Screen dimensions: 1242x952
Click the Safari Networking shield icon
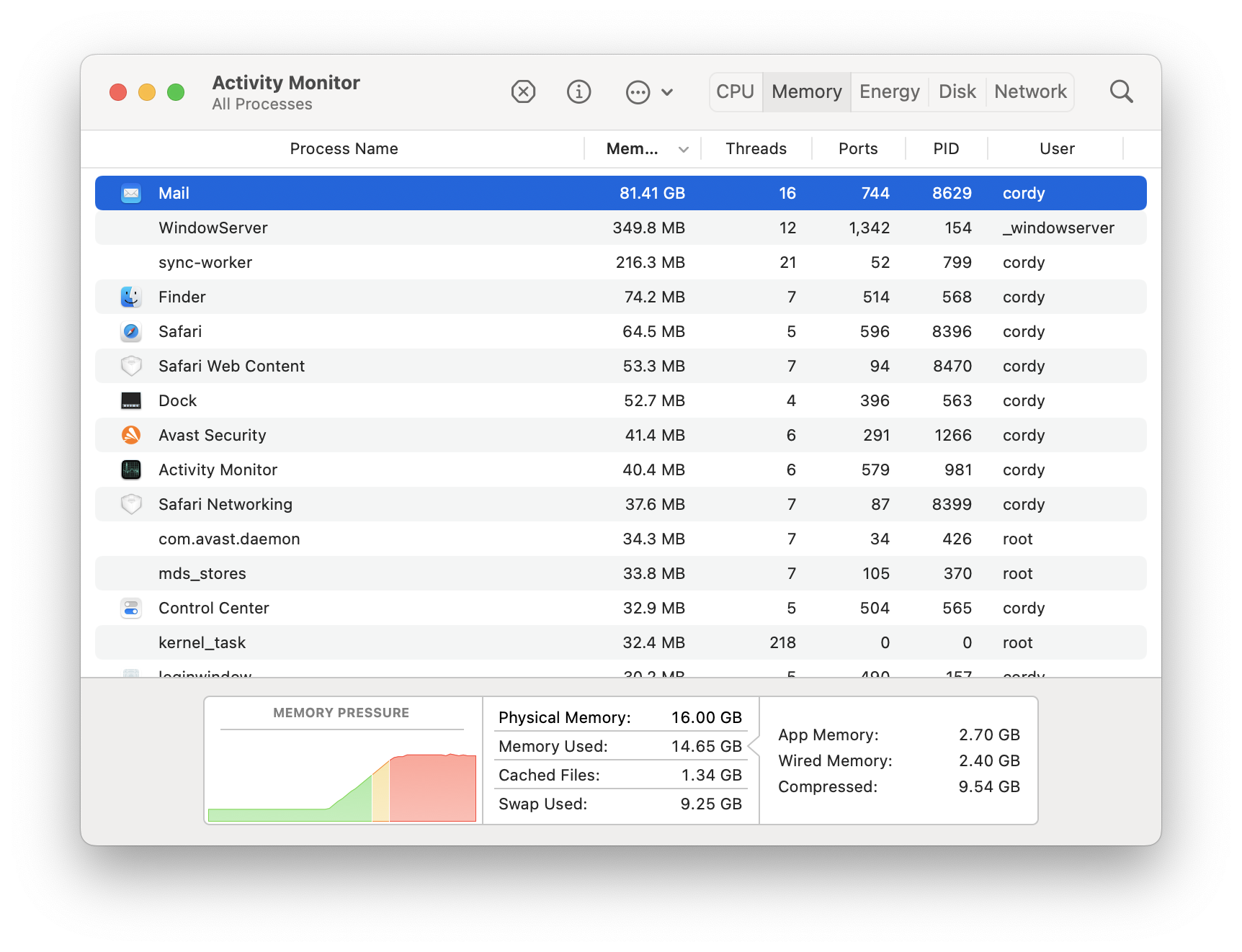[x=131, y=504]
